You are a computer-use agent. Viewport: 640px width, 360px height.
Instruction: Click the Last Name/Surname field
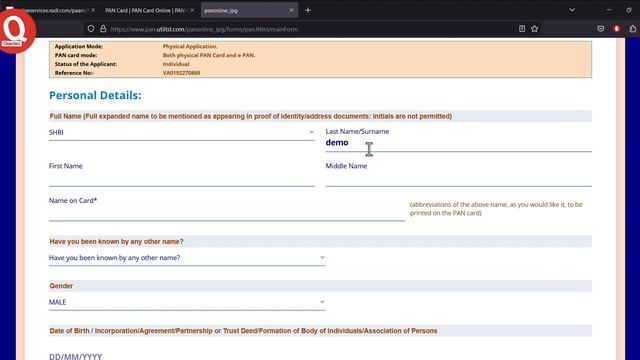[x=458, y=143]
